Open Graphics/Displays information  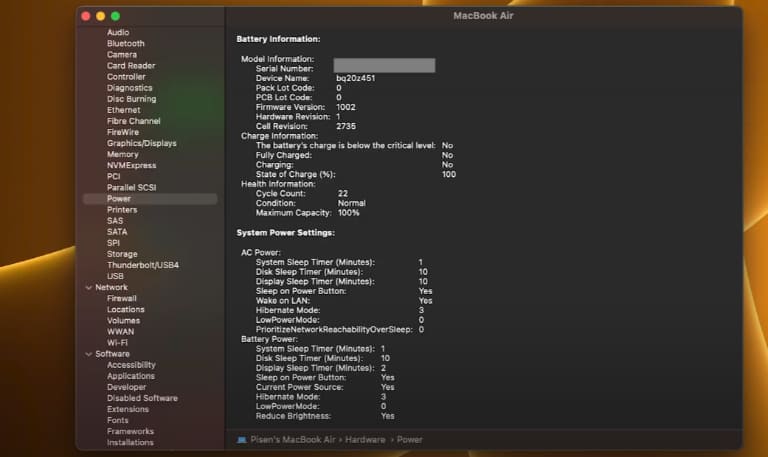[x=142, y=144]
